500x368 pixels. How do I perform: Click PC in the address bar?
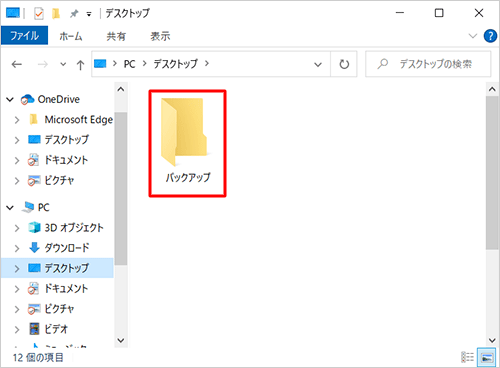pyautogui.click(x=129, y=64)
